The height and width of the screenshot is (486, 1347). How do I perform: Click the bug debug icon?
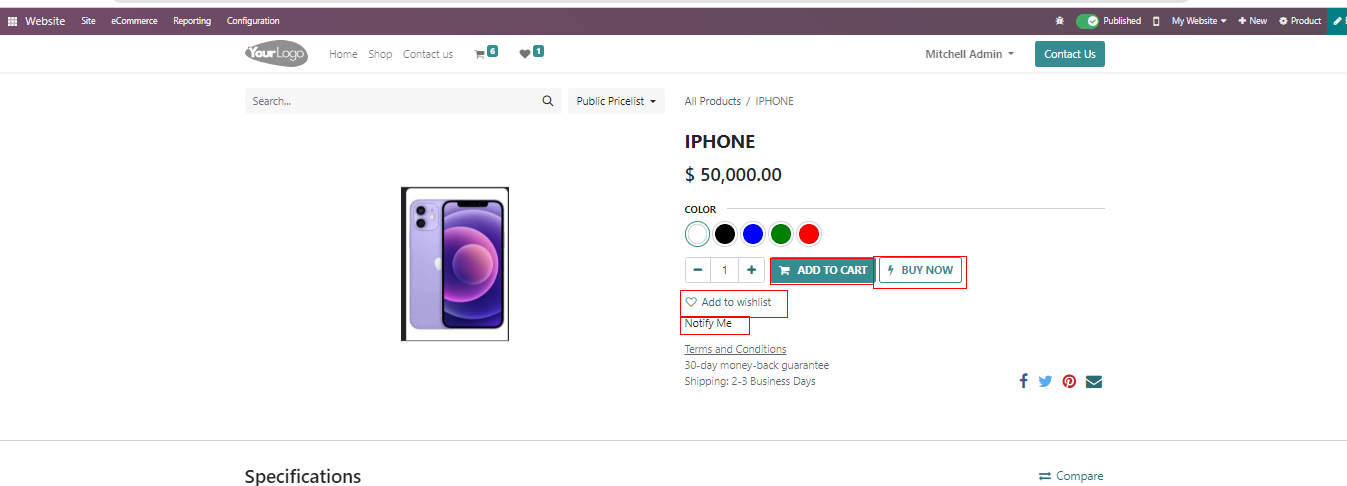(1060, 21)
